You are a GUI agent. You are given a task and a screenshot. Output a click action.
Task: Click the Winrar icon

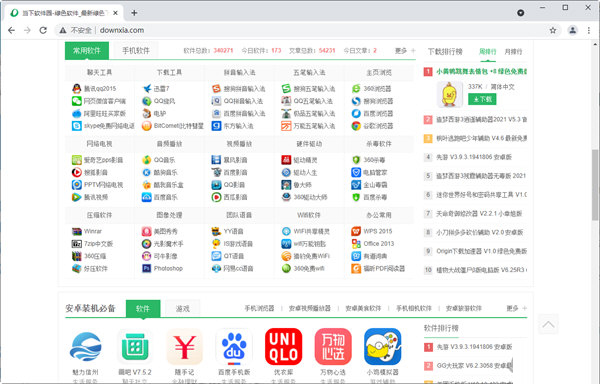(77, 231)
